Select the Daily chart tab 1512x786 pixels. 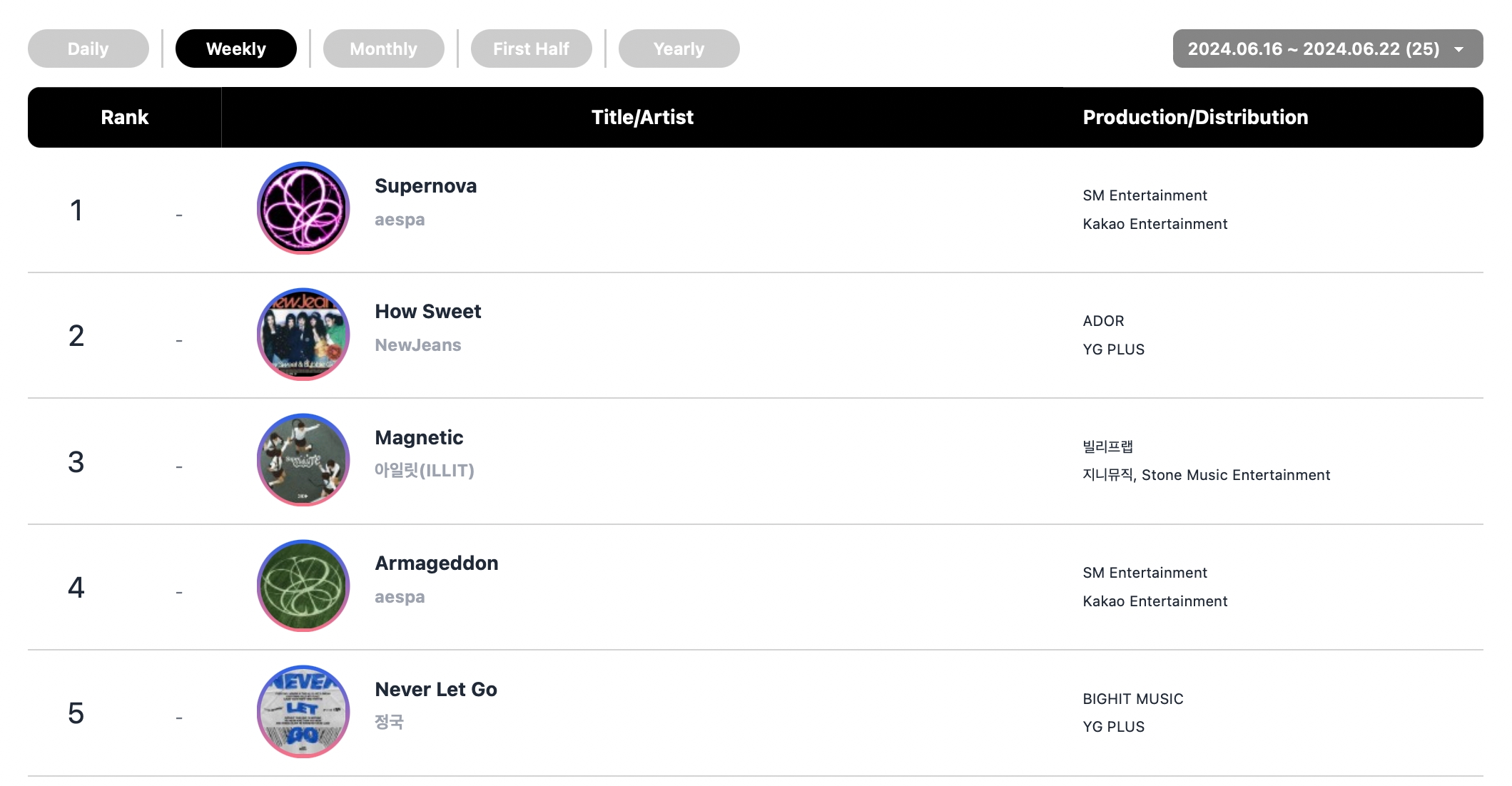tap(87, 47)
